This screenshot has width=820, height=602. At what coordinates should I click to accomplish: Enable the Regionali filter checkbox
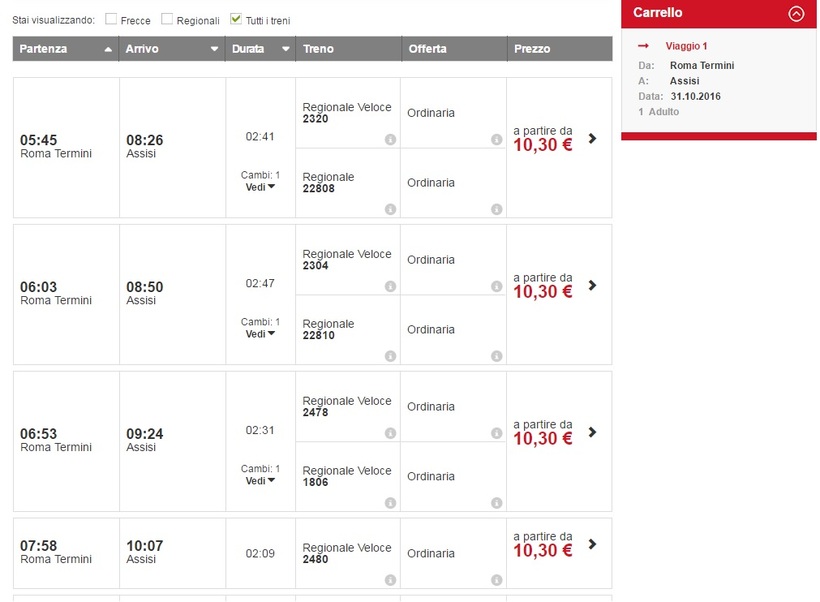[x=167, y=19]
